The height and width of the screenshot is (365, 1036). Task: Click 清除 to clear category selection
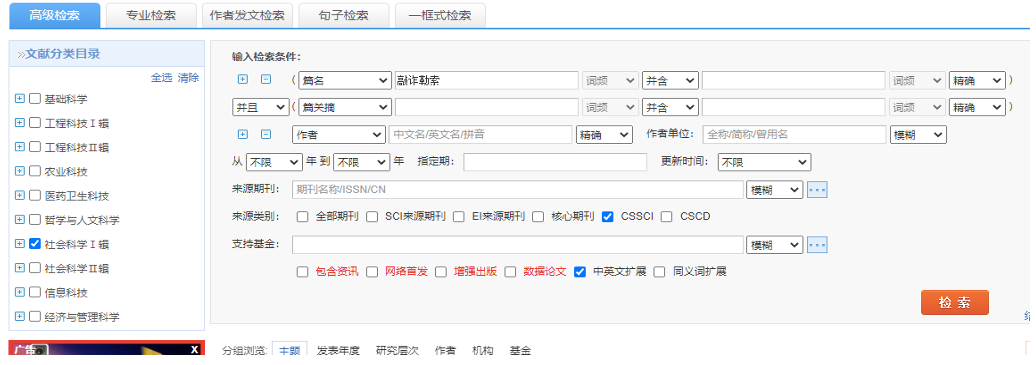point(188,77)
